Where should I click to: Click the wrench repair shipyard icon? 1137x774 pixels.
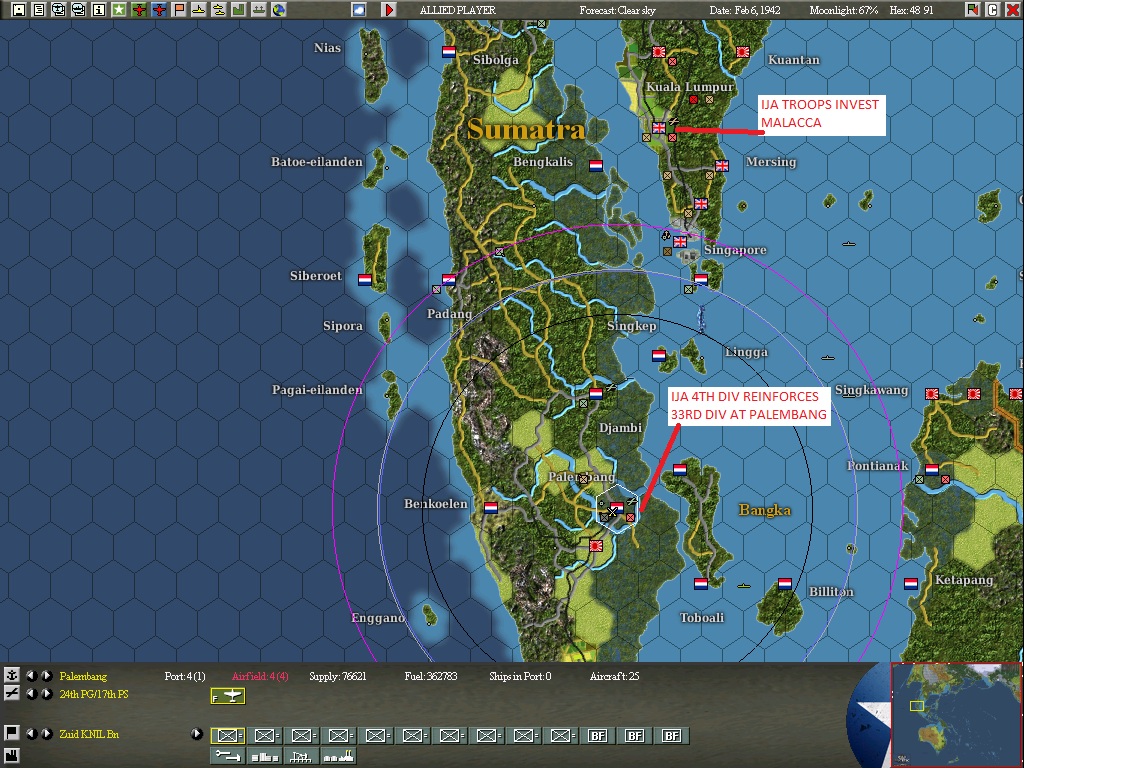tap(228, 756)
